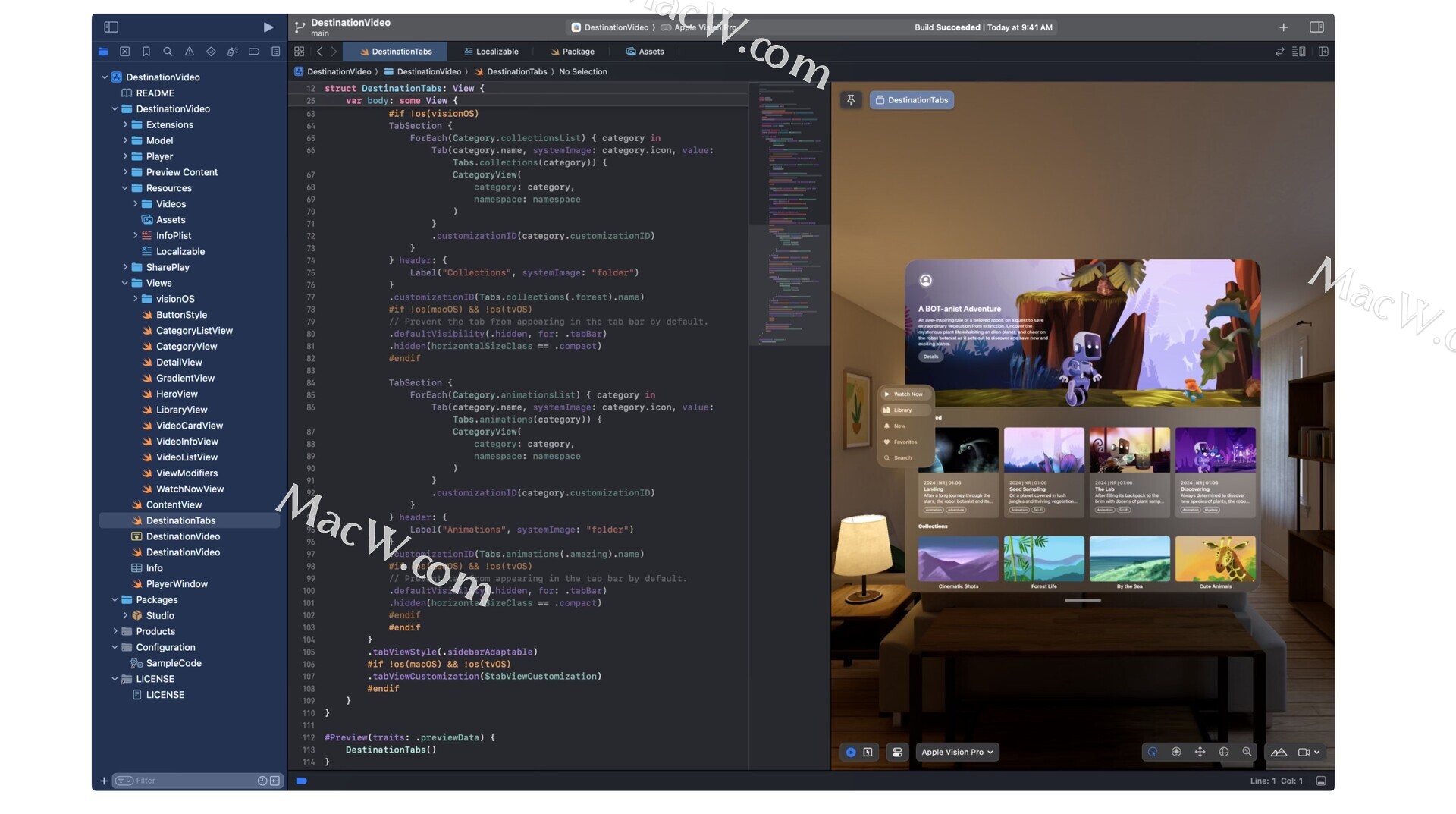
Task: Click the DestinationVideo scheme selector
Action: pyautogui.click(x=610, y=27)
